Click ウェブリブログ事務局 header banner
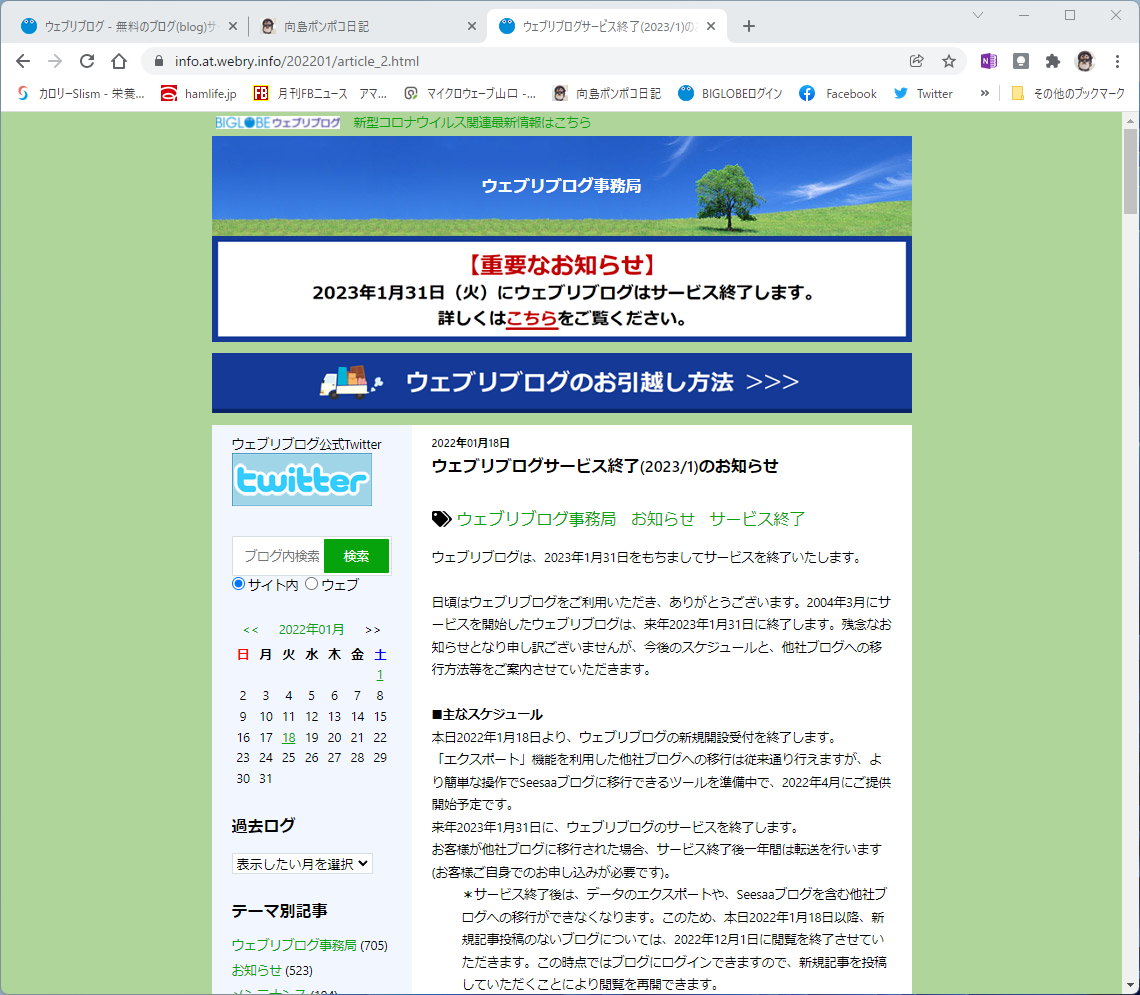Image resolution: width=1140 pixels, height=995 pixels. pyautogui.click(x=561, y=185)
